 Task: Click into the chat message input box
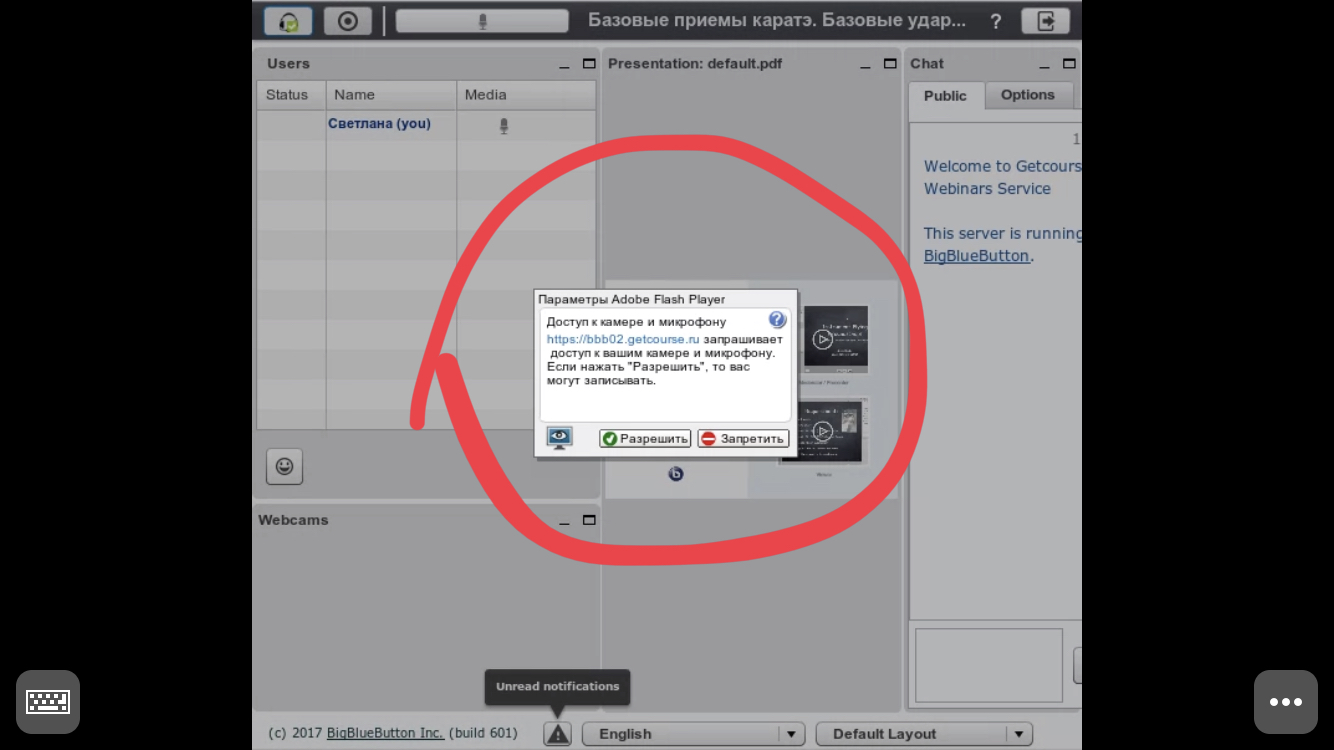(988, 665)
